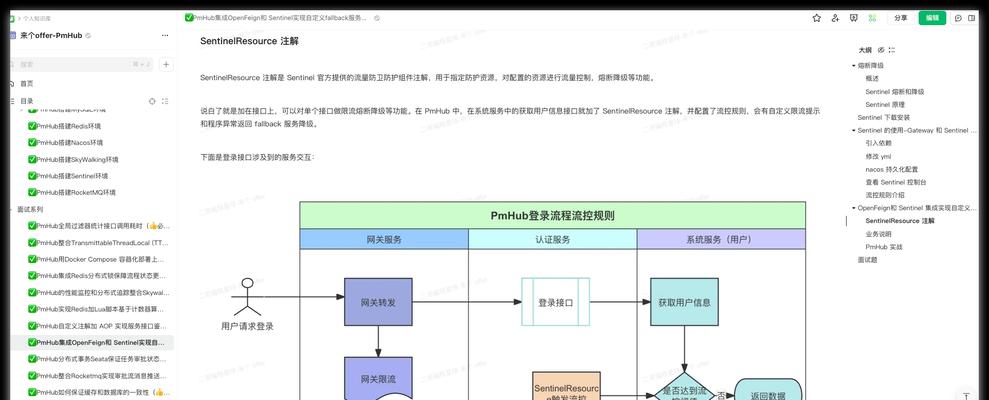Star this document as a favorite
989x400 pixels.
[817, 18]
